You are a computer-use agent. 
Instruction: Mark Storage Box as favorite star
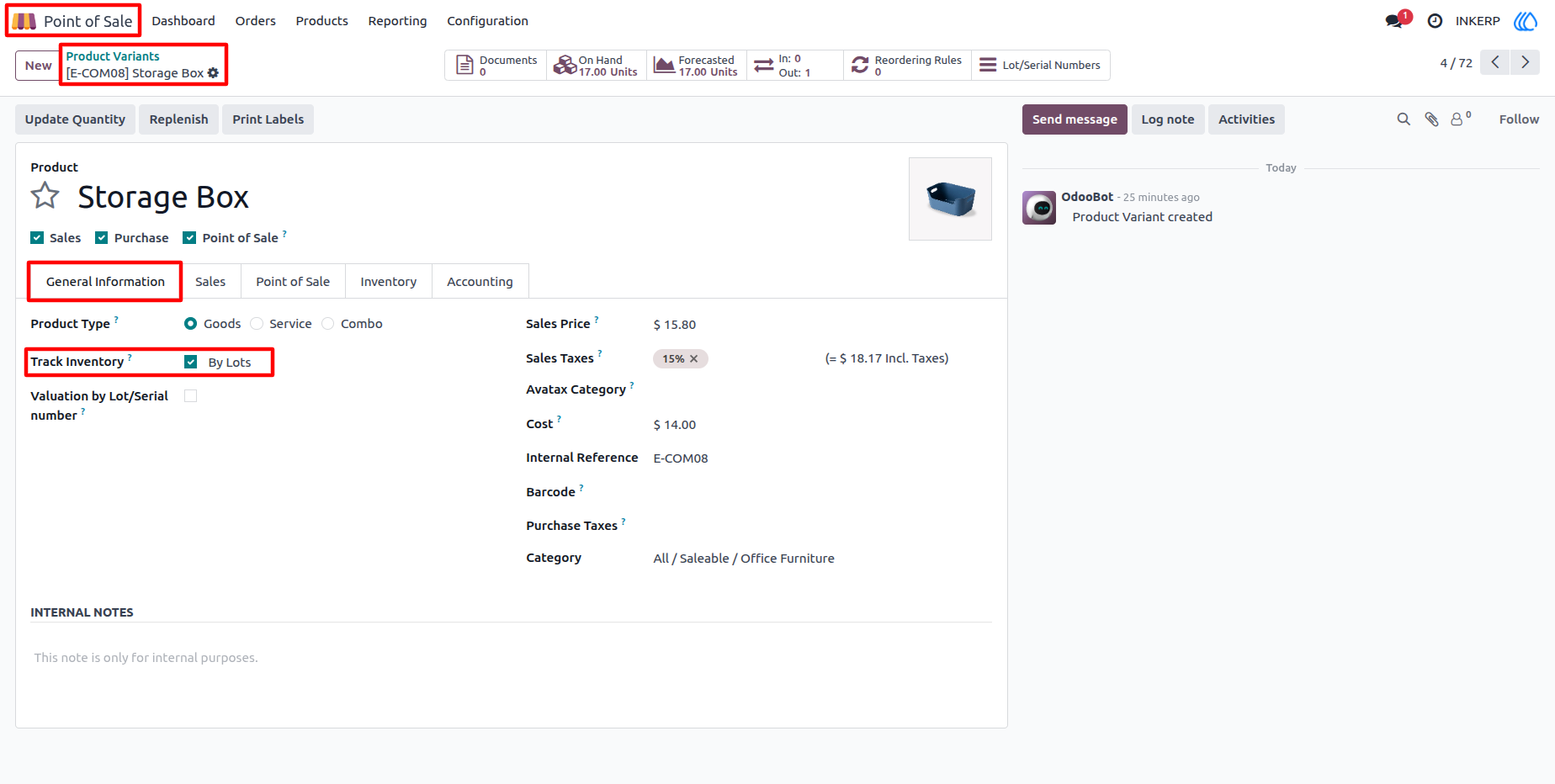pyautogui.click(x=45, y=196)
